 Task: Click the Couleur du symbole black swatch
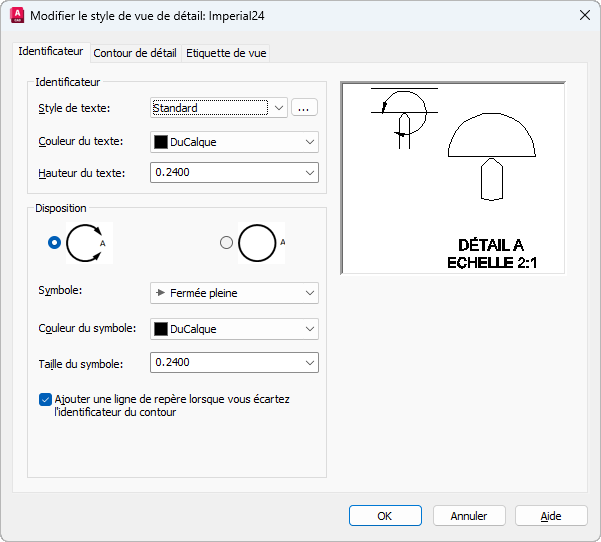161,329
